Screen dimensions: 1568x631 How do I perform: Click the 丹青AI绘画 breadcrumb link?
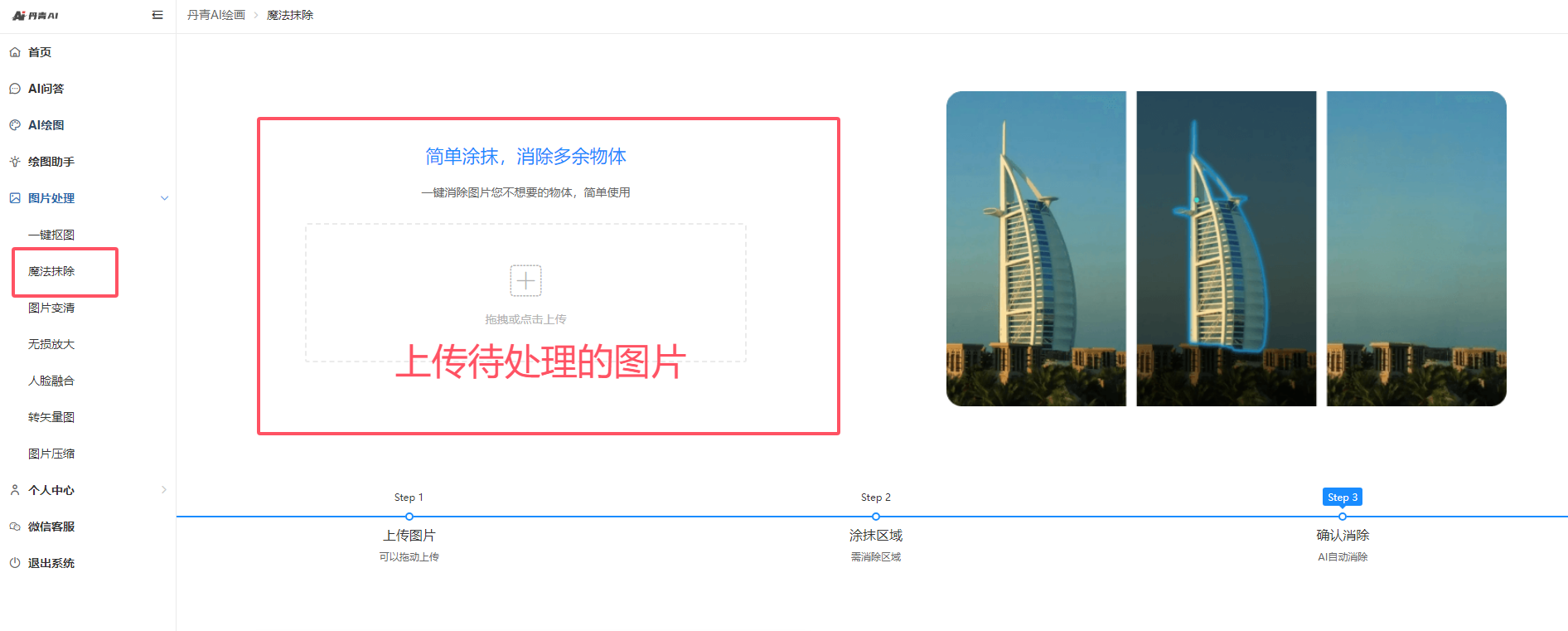point(216,15)
